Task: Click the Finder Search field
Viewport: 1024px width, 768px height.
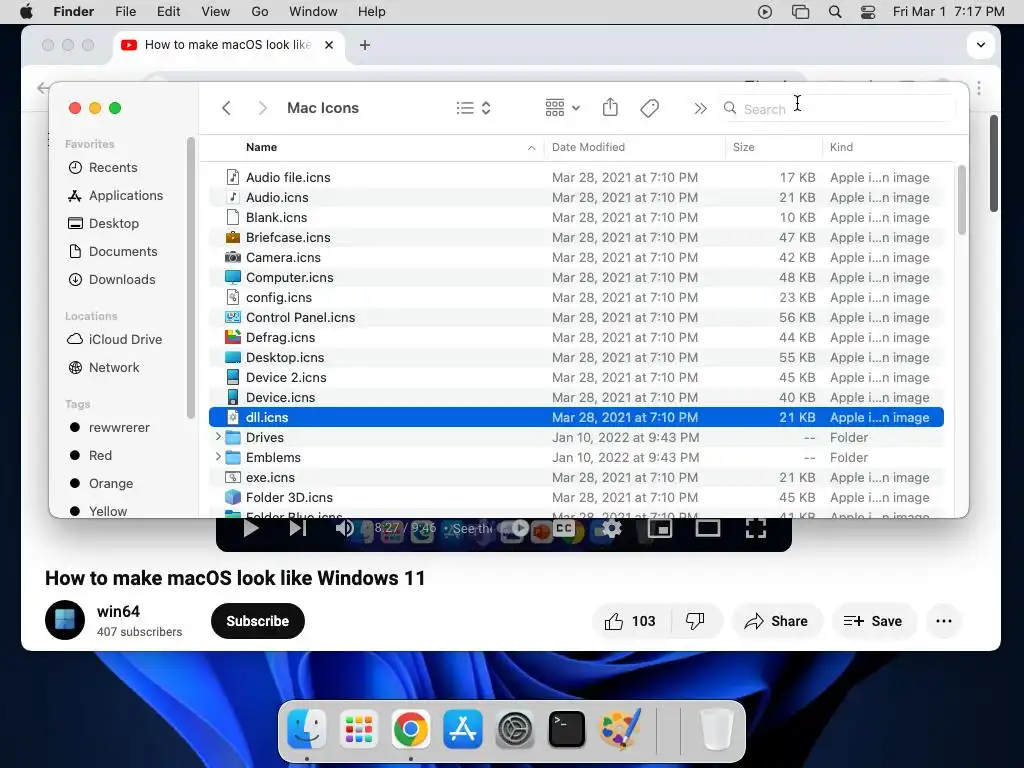Action: point(839,108)
